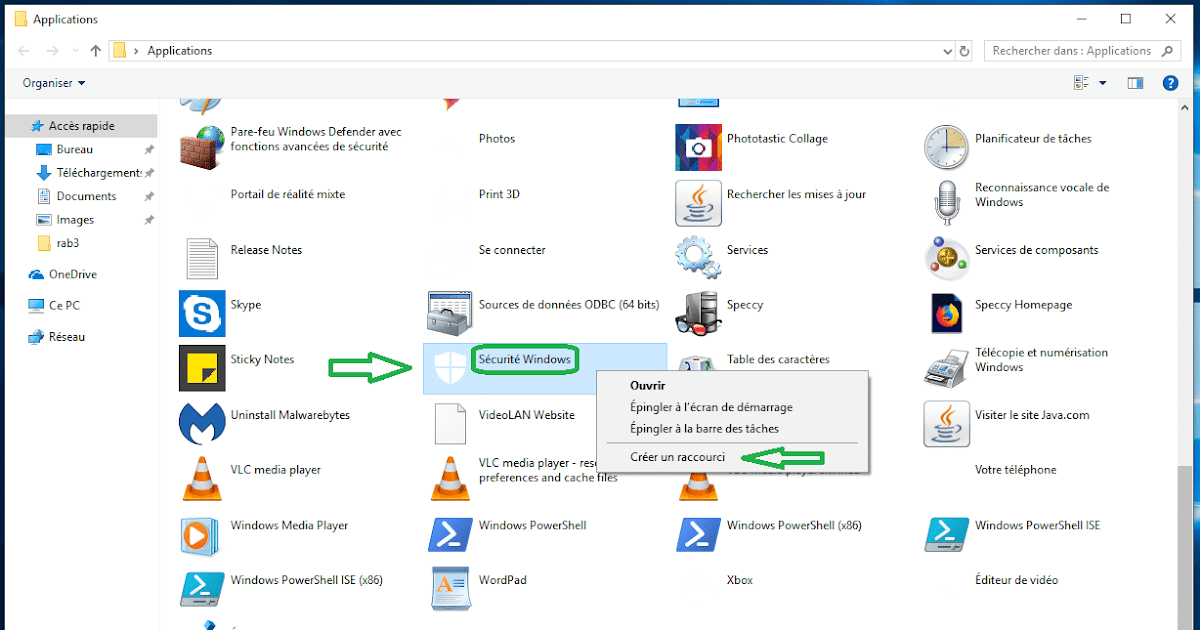The image size is (1200, 630).
Task: Select the Reconnaissance vocale microphone icon
Action: tap(946, 203)
